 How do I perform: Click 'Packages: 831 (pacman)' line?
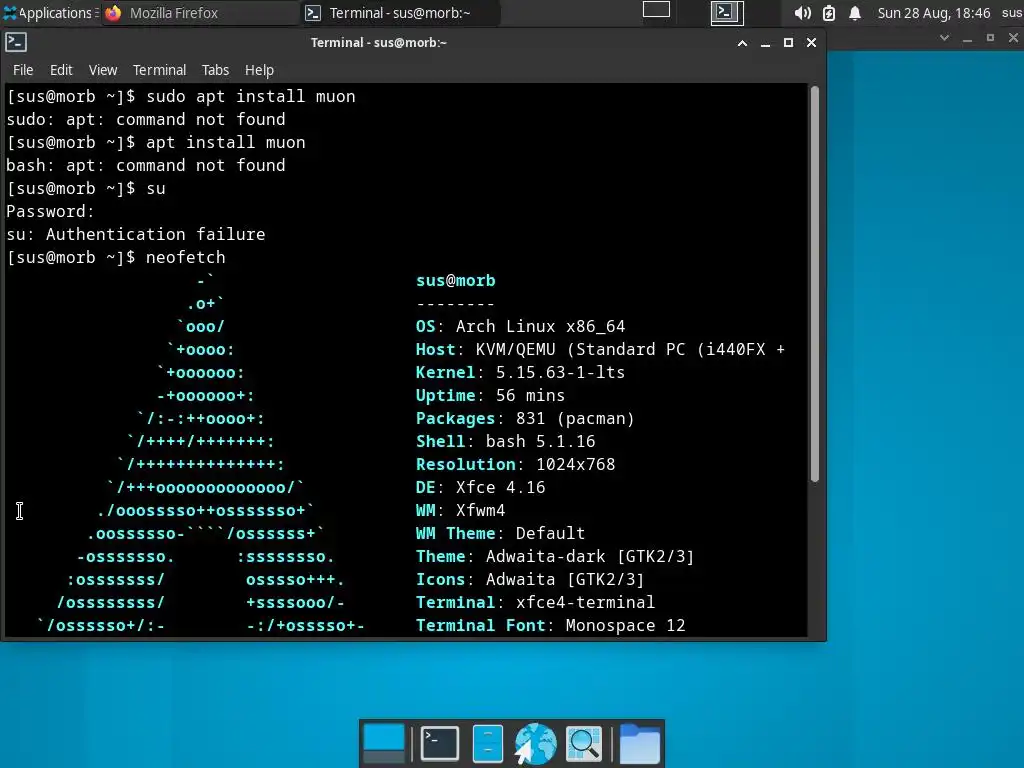point(525,419)
